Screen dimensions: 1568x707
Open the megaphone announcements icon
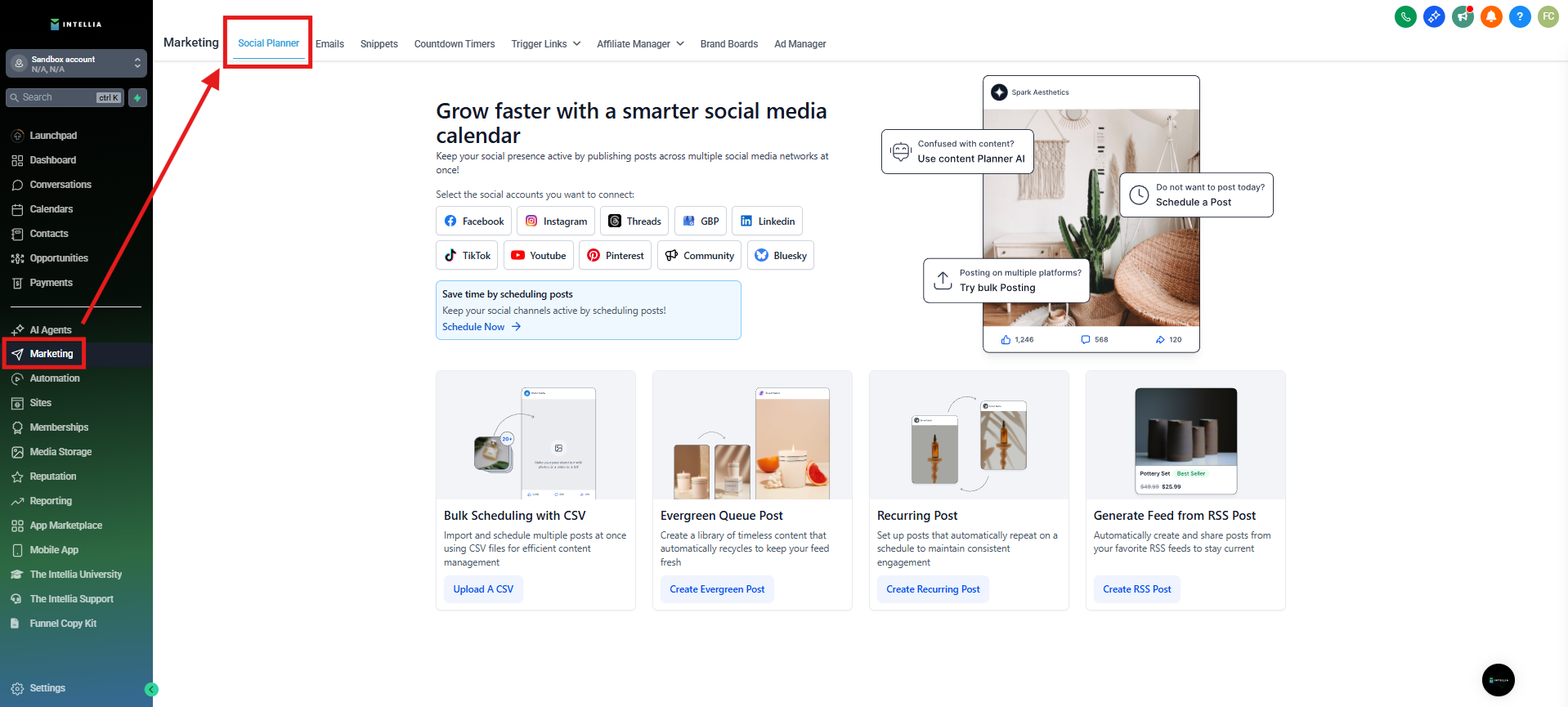click(x=1463, y=16)
